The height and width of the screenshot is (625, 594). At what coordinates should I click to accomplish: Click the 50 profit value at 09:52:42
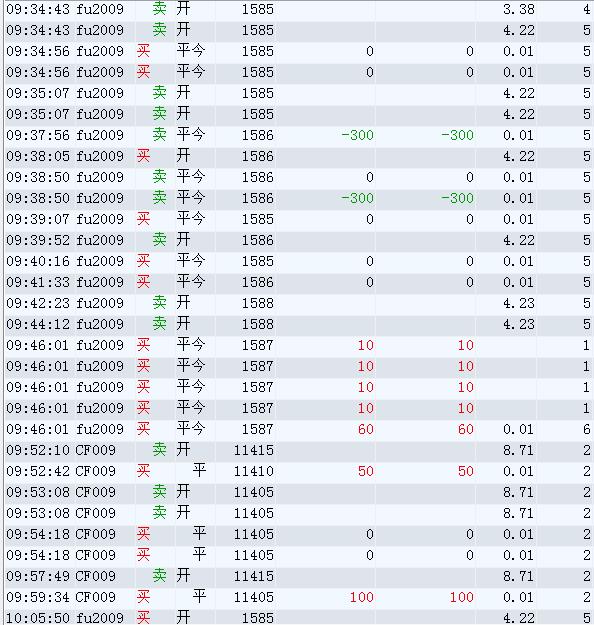tap(366, 471)
